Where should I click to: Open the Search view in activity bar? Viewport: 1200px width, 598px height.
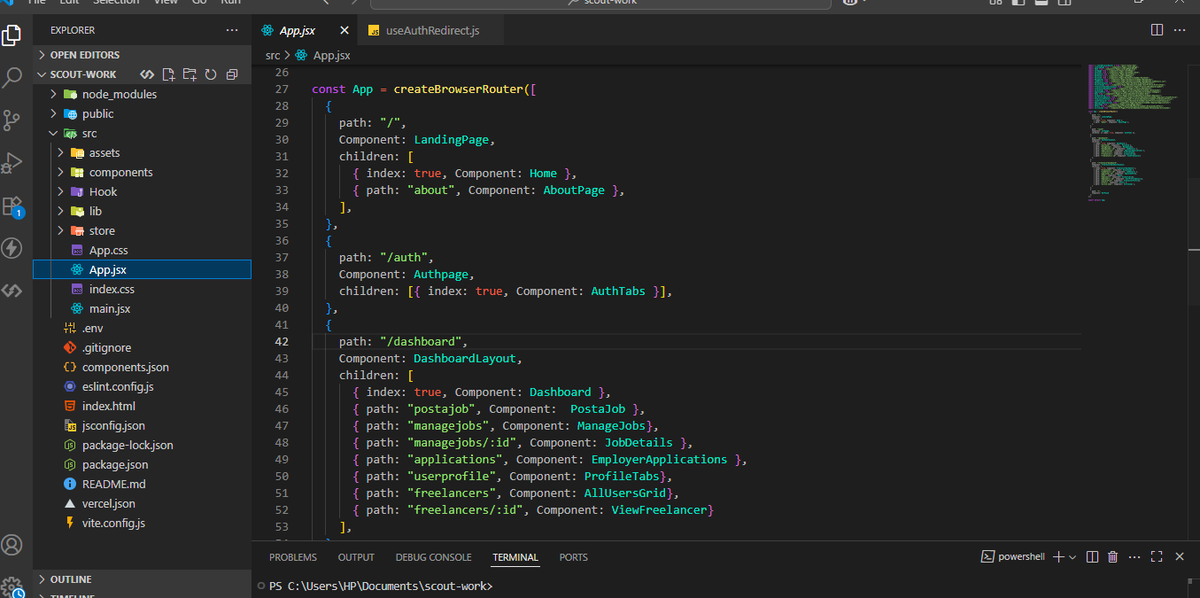click(x=12, y=78)
